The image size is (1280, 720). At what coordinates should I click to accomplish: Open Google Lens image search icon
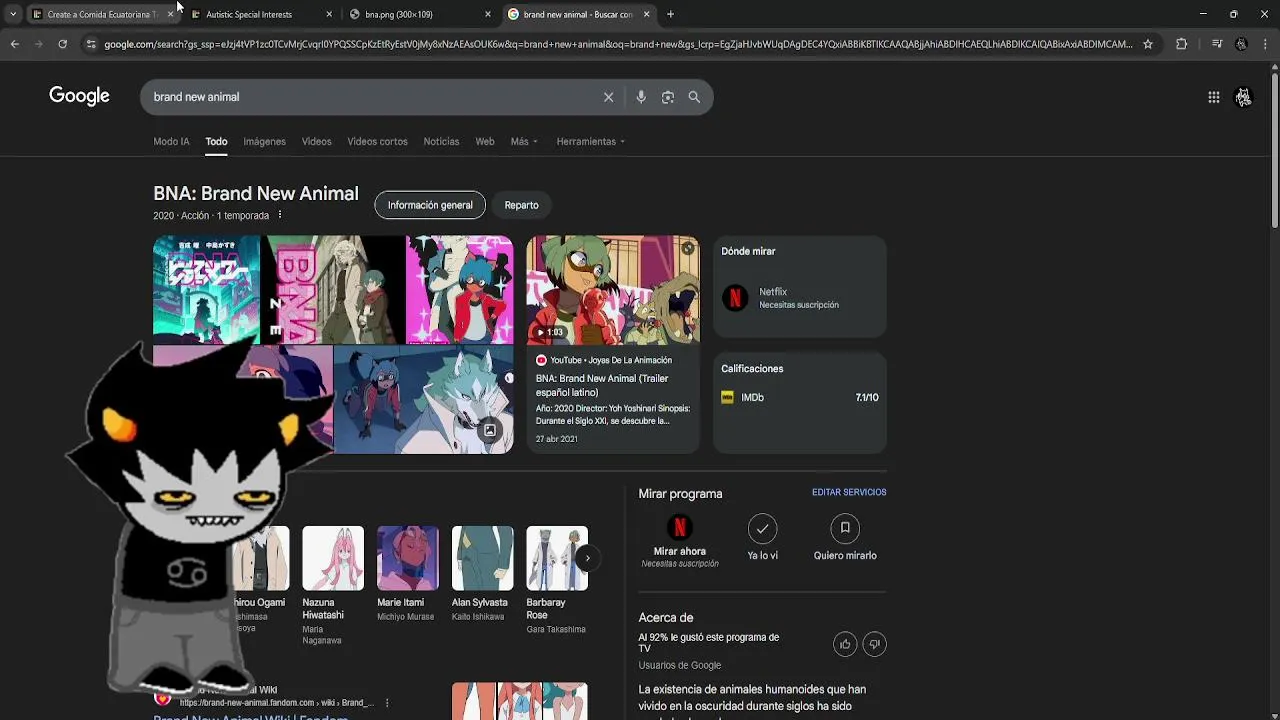coord(668,97)
